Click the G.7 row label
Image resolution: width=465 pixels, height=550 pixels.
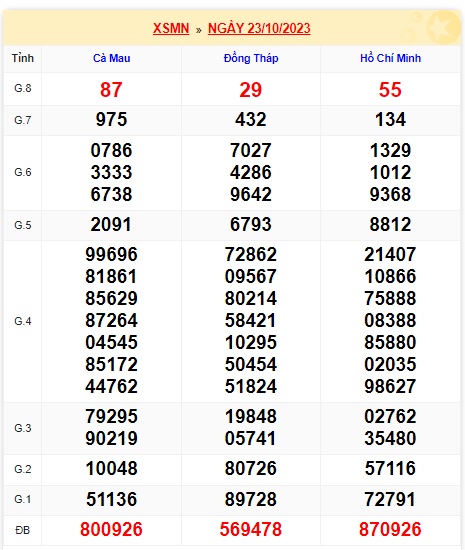pyautogui.click(x=23, y=120)
